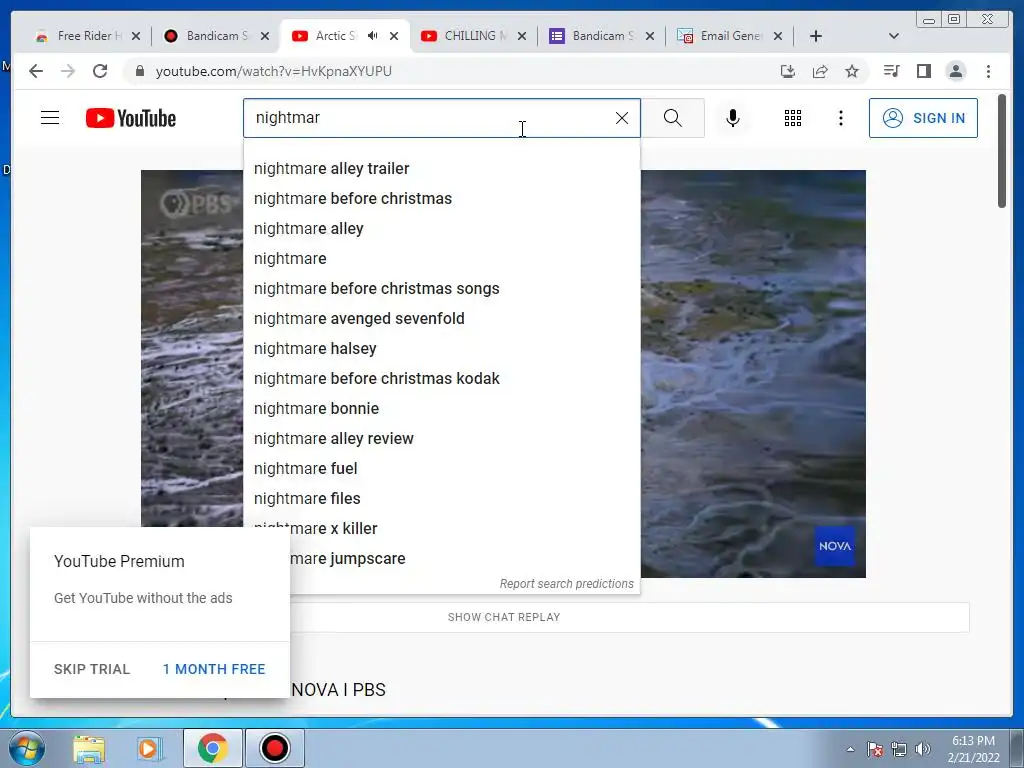Open the Chrome profile avatar

(x=956, y=71)
